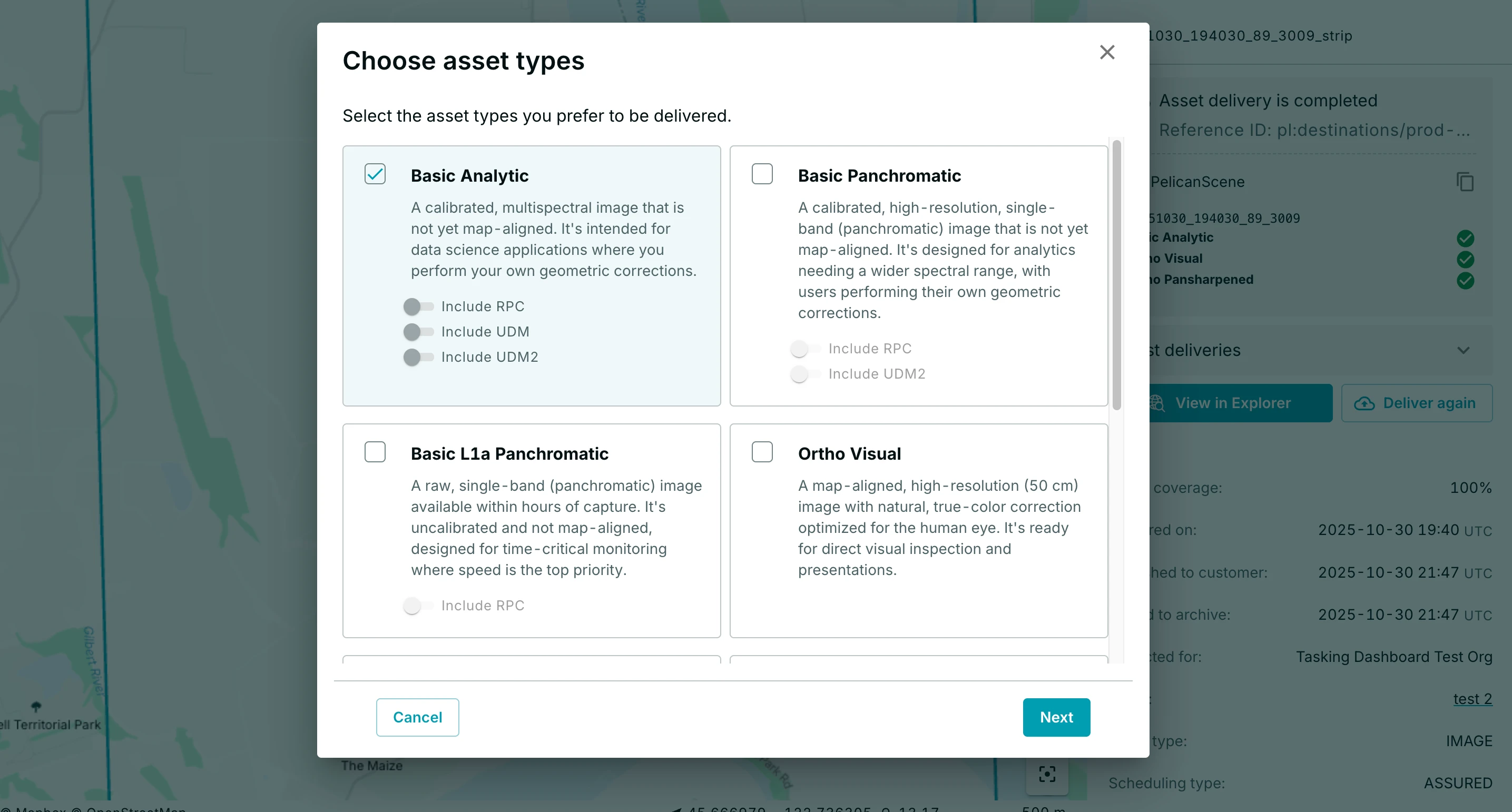The image size is (1512, 812).
Task: Uncheck the Basic Analytic checkbox
Action: [375, 174]
